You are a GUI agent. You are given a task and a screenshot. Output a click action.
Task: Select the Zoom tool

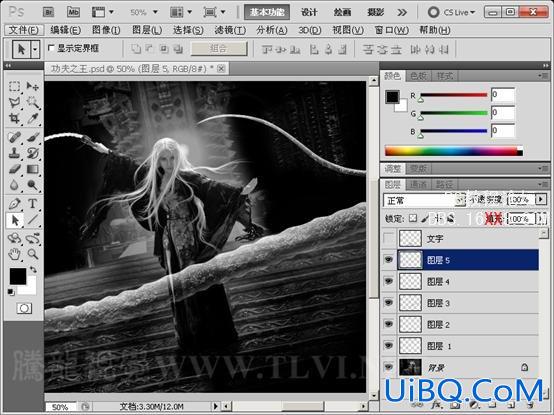33,254
